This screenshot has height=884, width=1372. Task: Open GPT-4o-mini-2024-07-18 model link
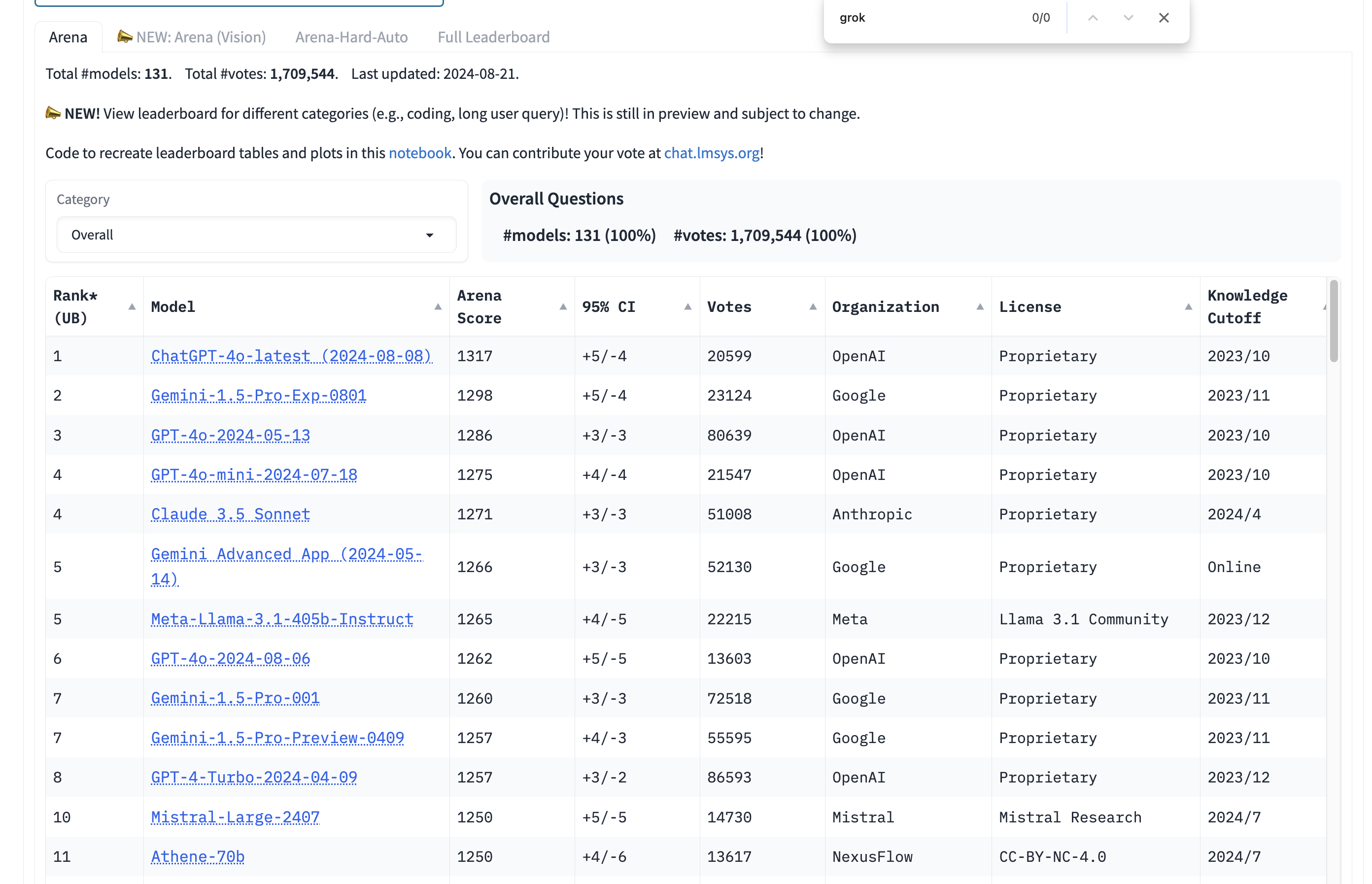point(254,475)
